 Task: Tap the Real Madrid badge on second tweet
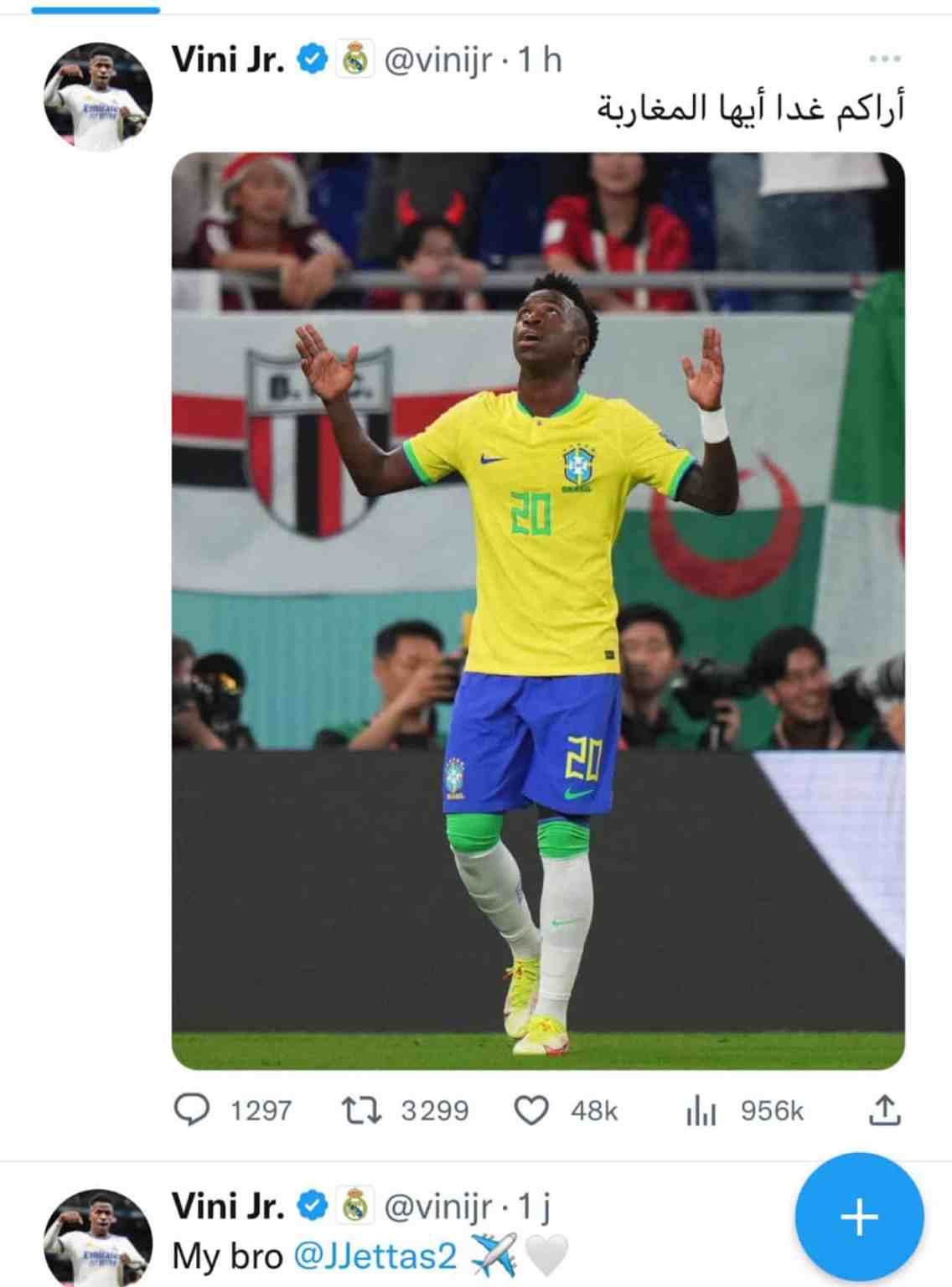point(355,1206)
